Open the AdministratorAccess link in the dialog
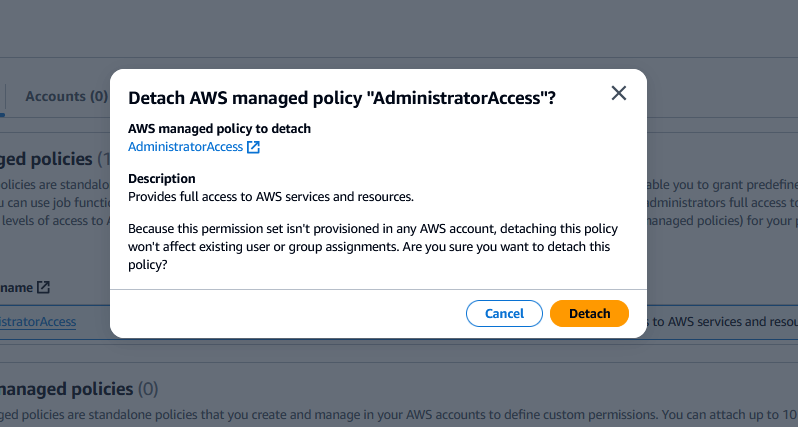The width and height of the screenshot is (798, 427). tap(185, 147)
